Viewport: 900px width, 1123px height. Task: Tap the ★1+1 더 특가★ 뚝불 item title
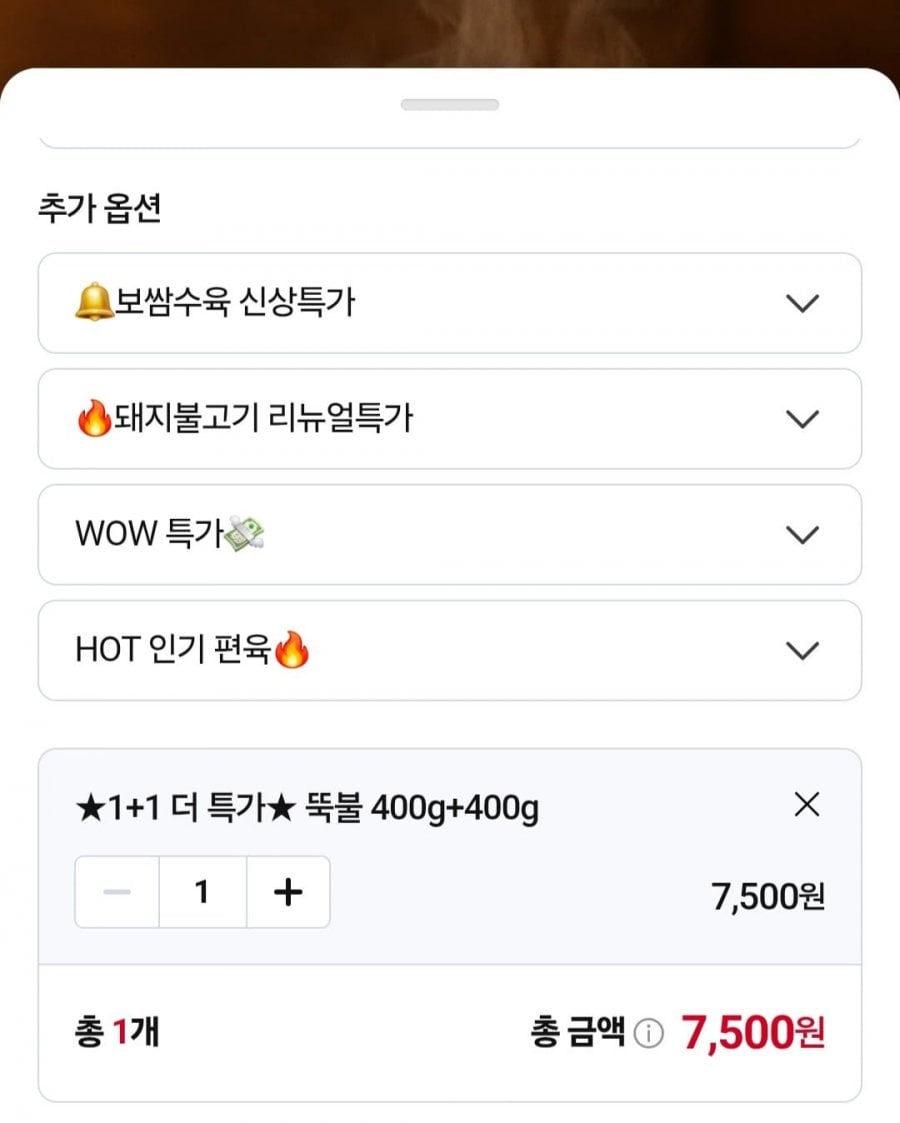(x=307, y=808)
